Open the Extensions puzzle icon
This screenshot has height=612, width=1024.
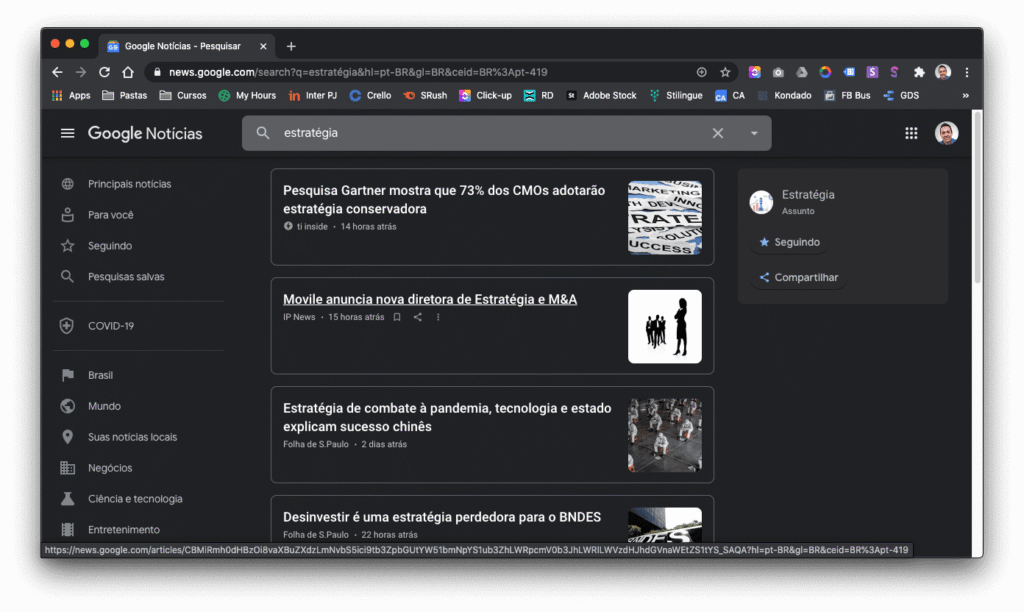point(919,72)
